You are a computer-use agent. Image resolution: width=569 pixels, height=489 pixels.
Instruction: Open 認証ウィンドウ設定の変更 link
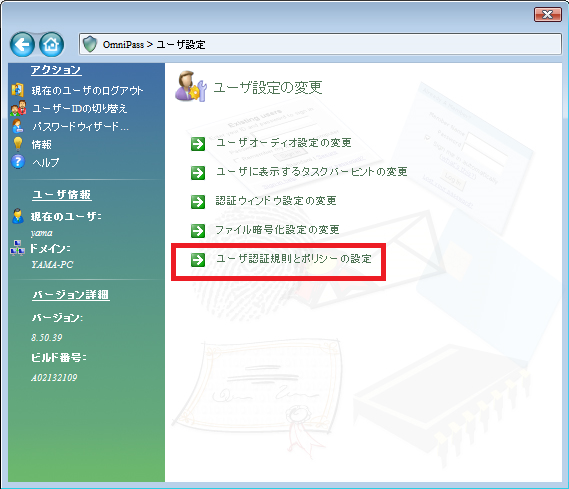[x=276, y=201]
